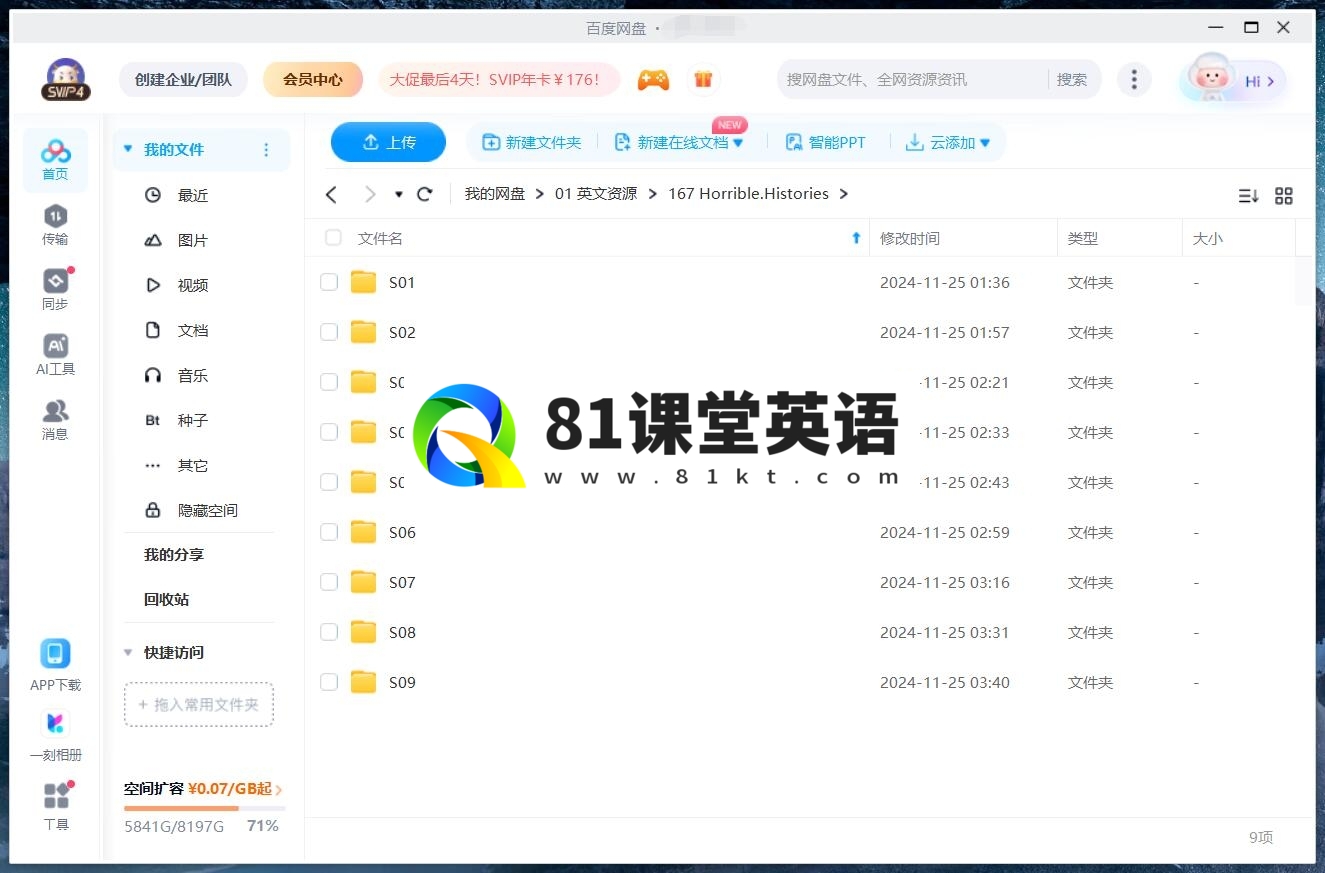
Task: Click the file name sort arrow
Action: tap(856, 238)
